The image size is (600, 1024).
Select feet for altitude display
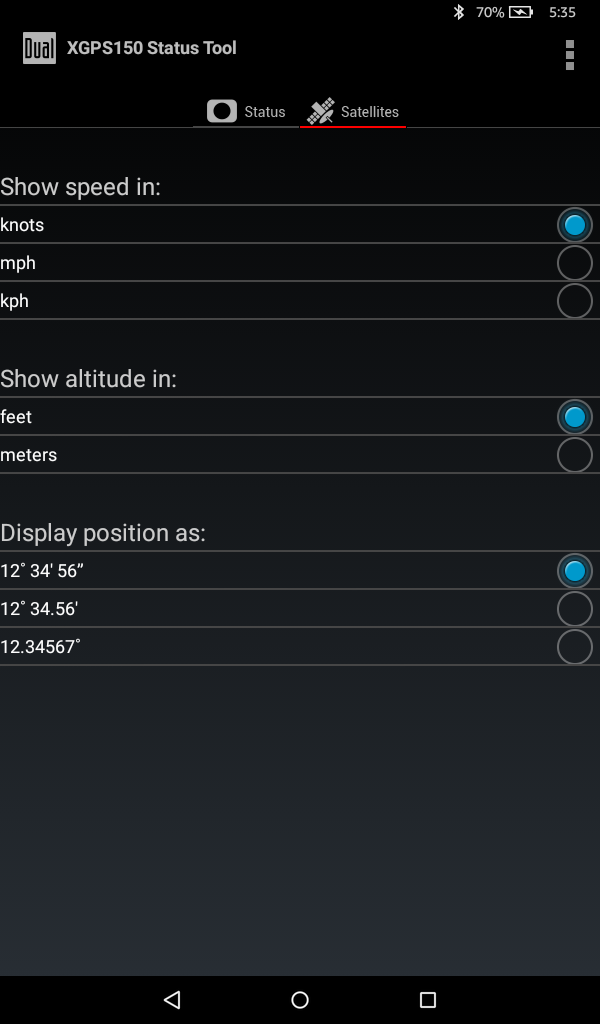[575, 416]
